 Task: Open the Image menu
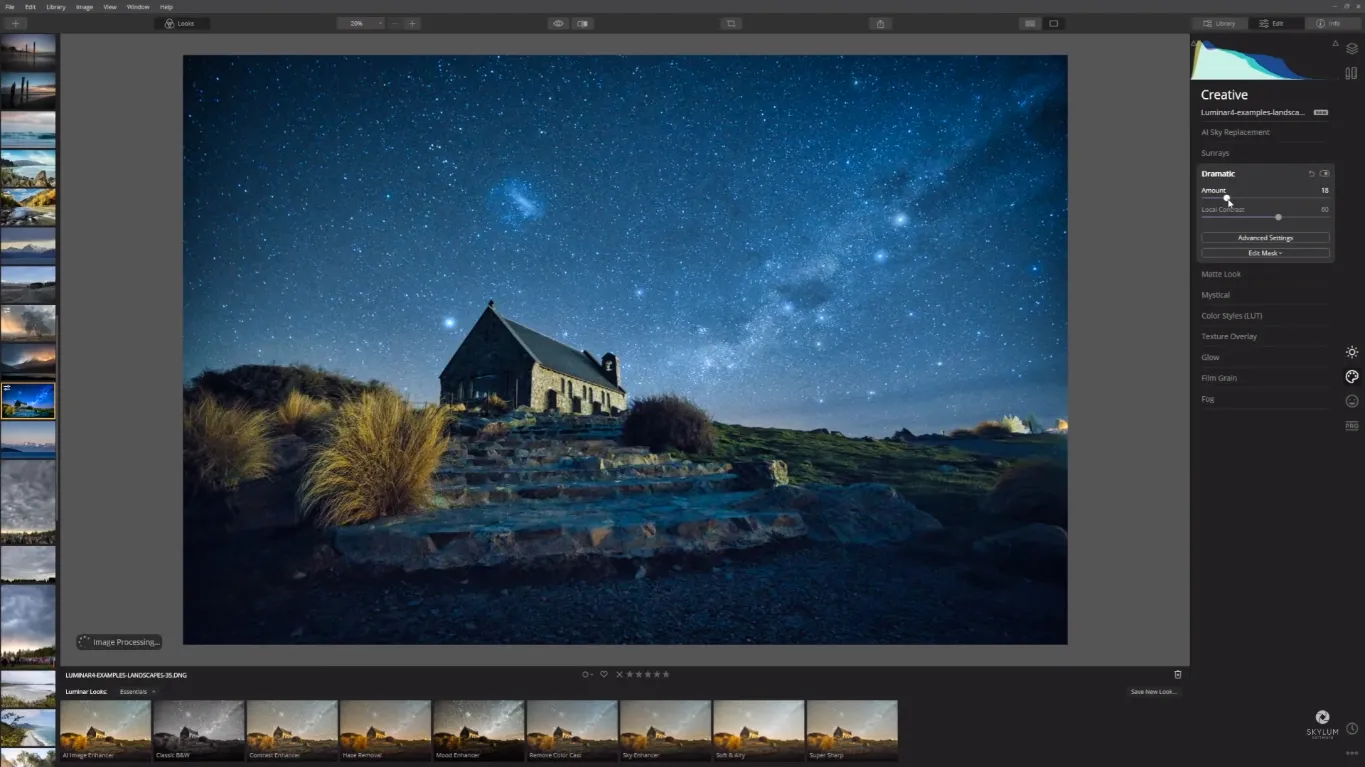click(x=84, y=7)
